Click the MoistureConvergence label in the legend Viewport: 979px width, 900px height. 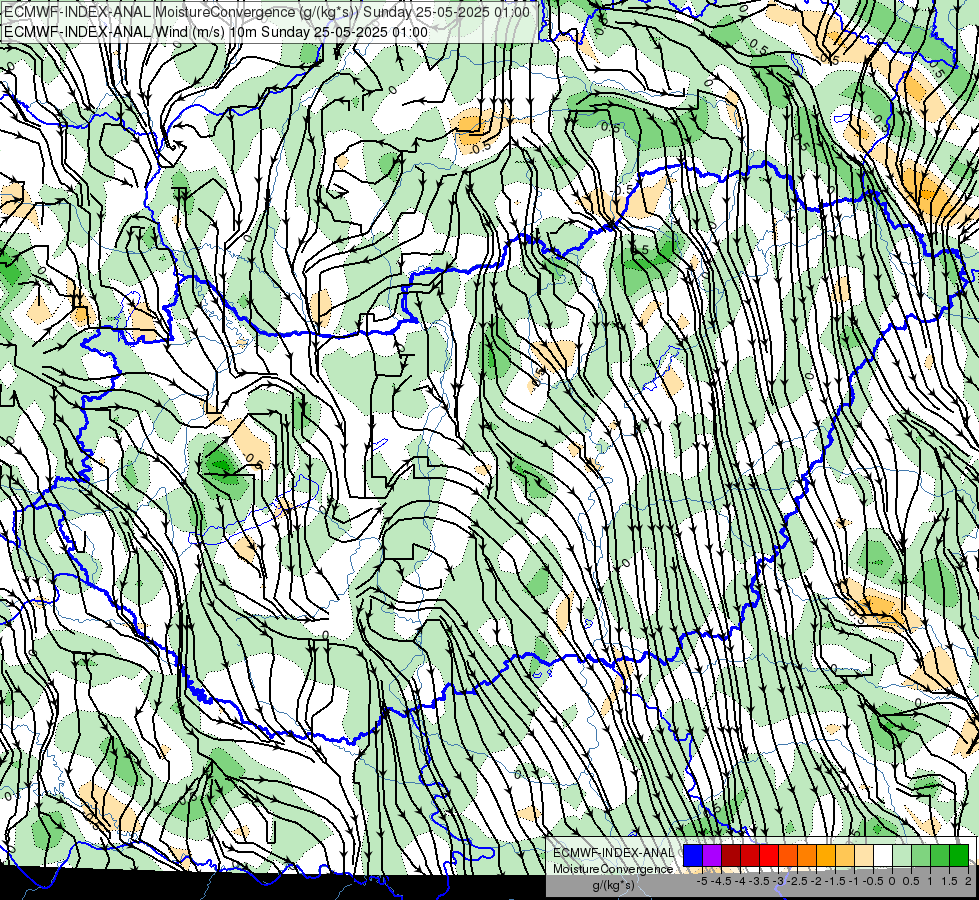coord(612,869)
